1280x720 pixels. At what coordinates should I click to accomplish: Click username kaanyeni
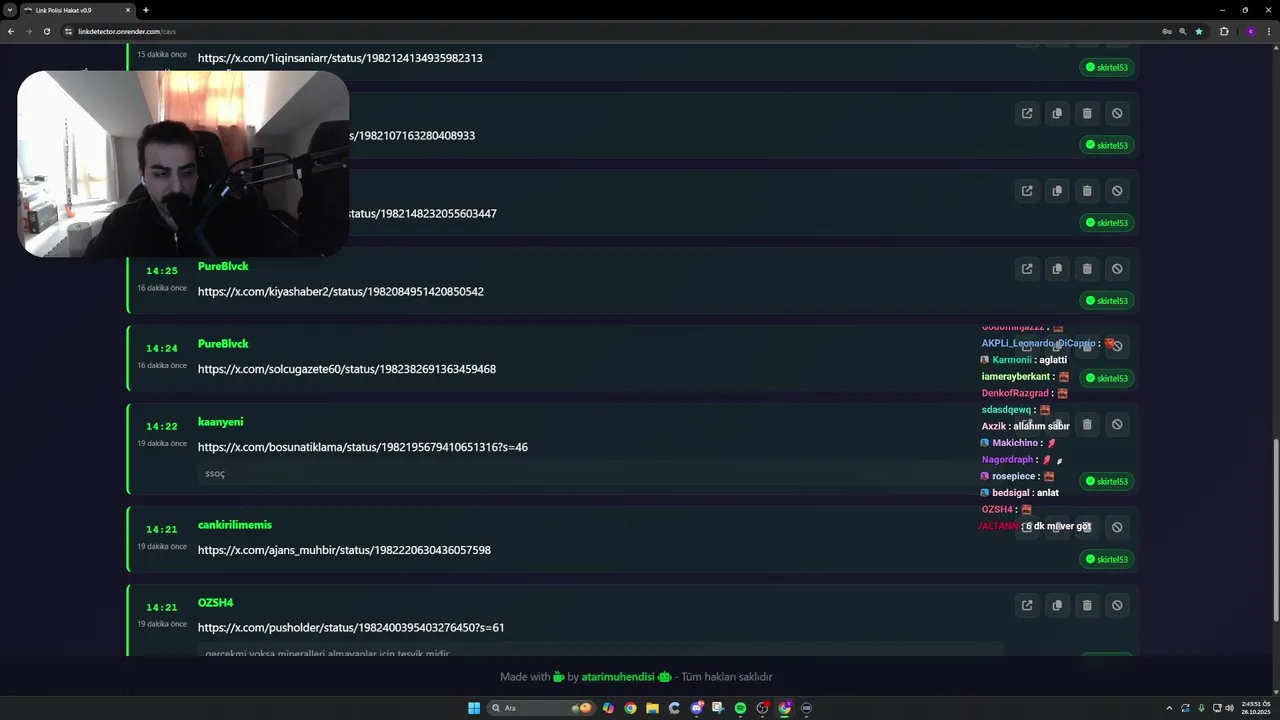[x=221, y=422]
